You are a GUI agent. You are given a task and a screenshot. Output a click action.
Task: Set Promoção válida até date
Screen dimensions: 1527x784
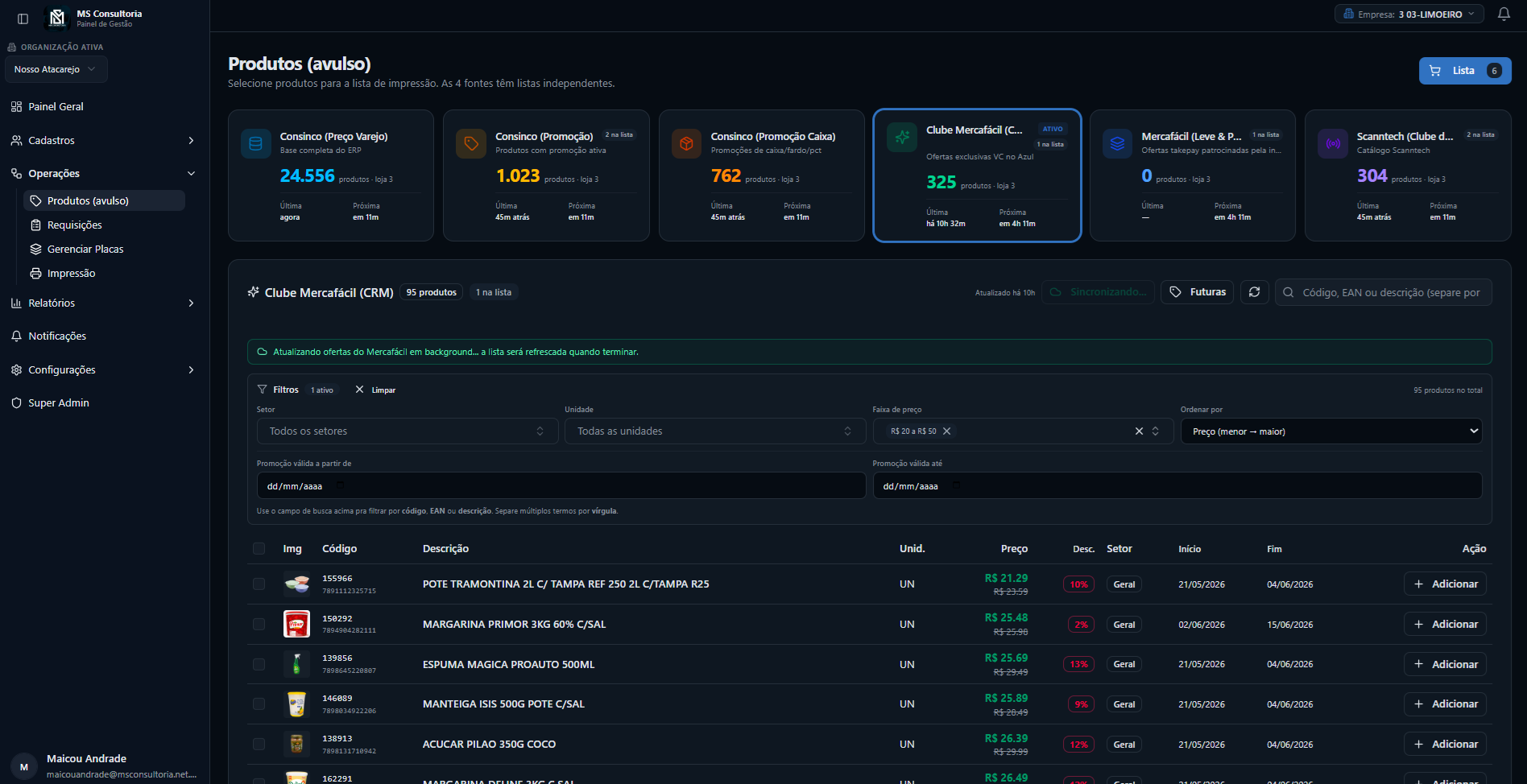pyautogui.click(x=1177, y=485)
